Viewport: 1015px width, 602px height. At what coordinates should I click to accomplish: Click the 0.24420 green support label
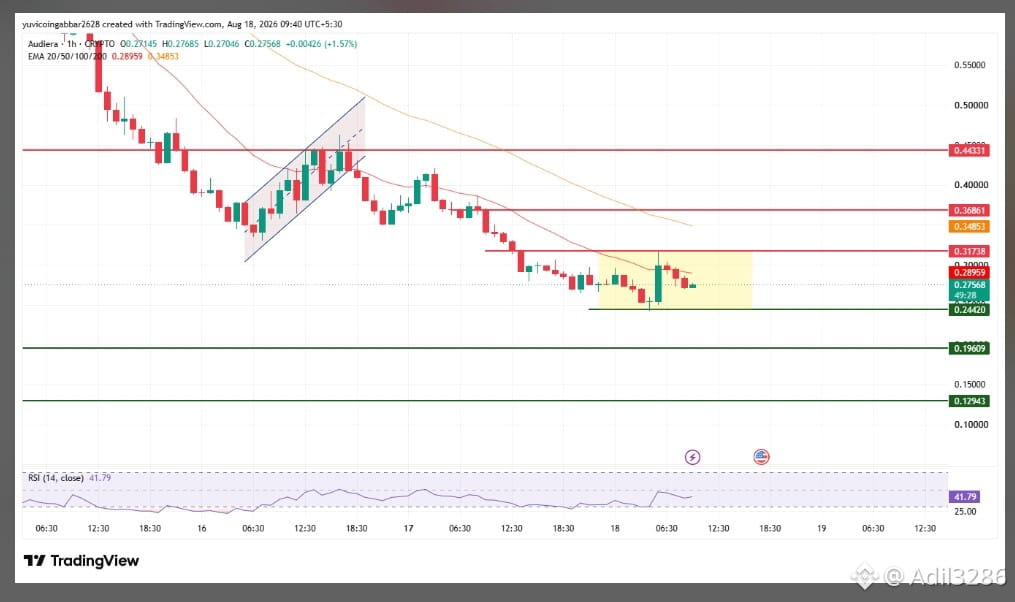pyautogui.click(x=969, y=309)
